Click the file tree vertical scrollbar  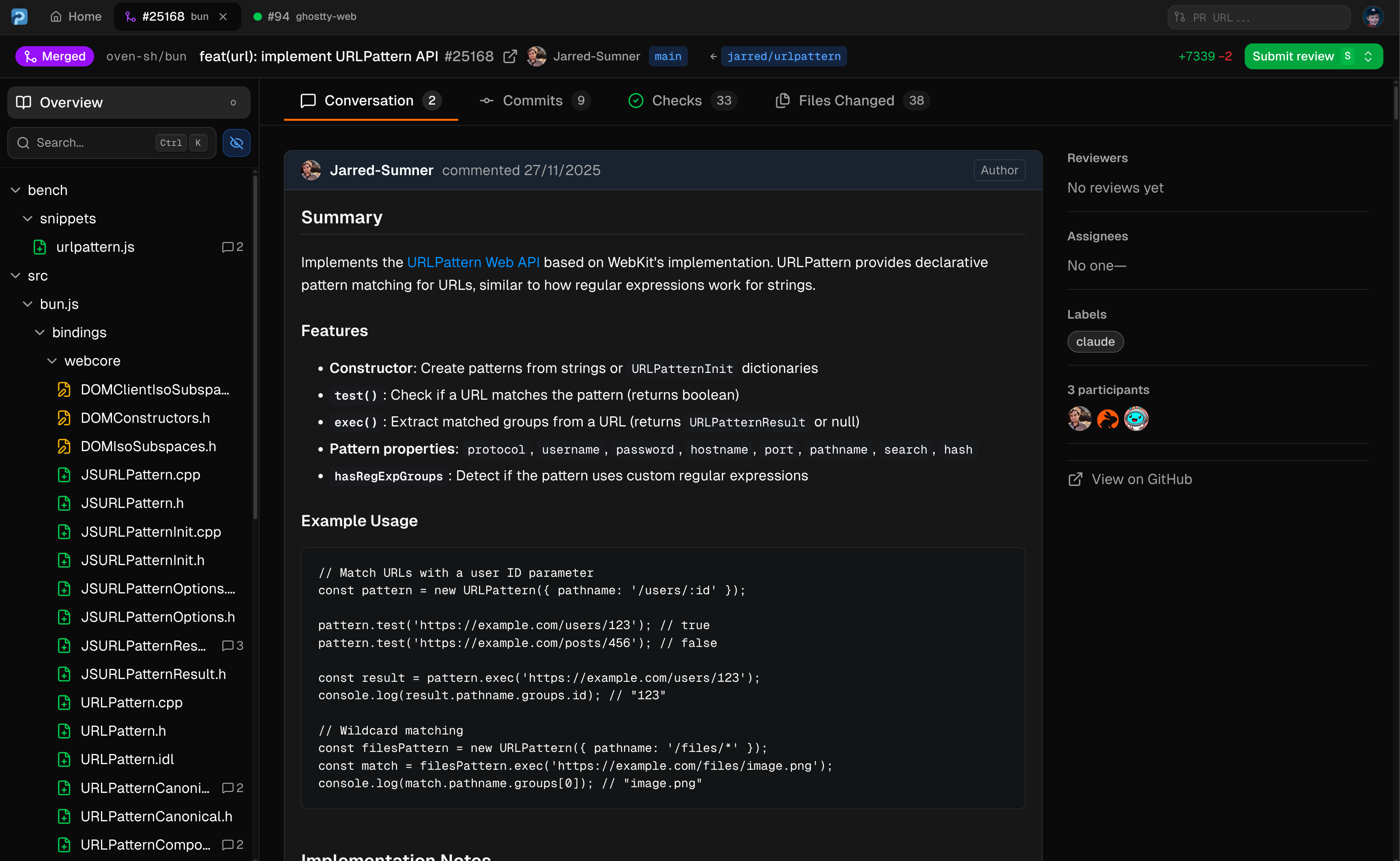[255, 347]
